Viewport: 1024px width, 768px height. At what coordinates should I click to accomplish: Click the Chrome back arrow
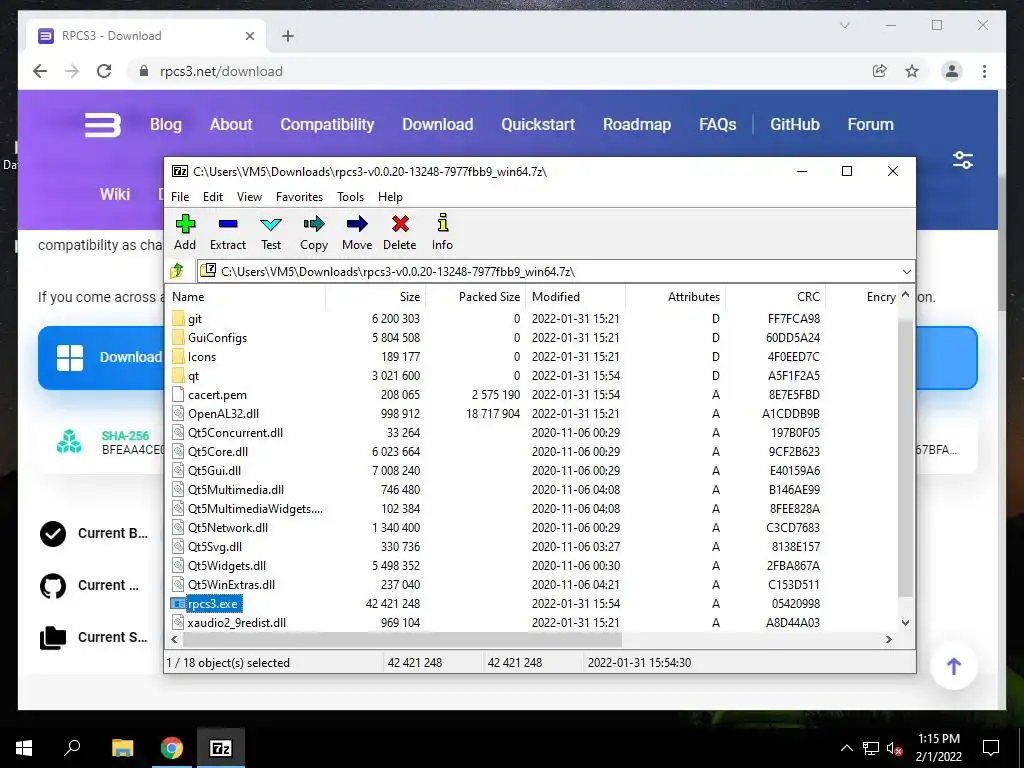point(40,71)
